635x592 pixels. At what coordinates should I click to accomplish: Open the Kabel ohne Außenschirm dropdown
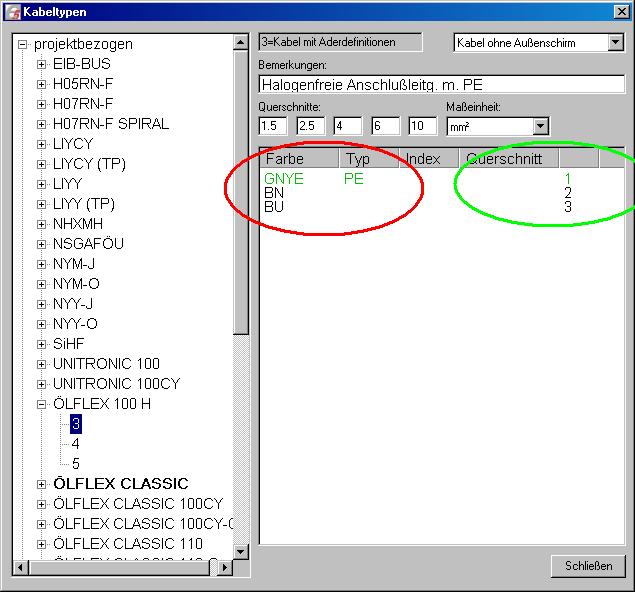coord(616,42)
